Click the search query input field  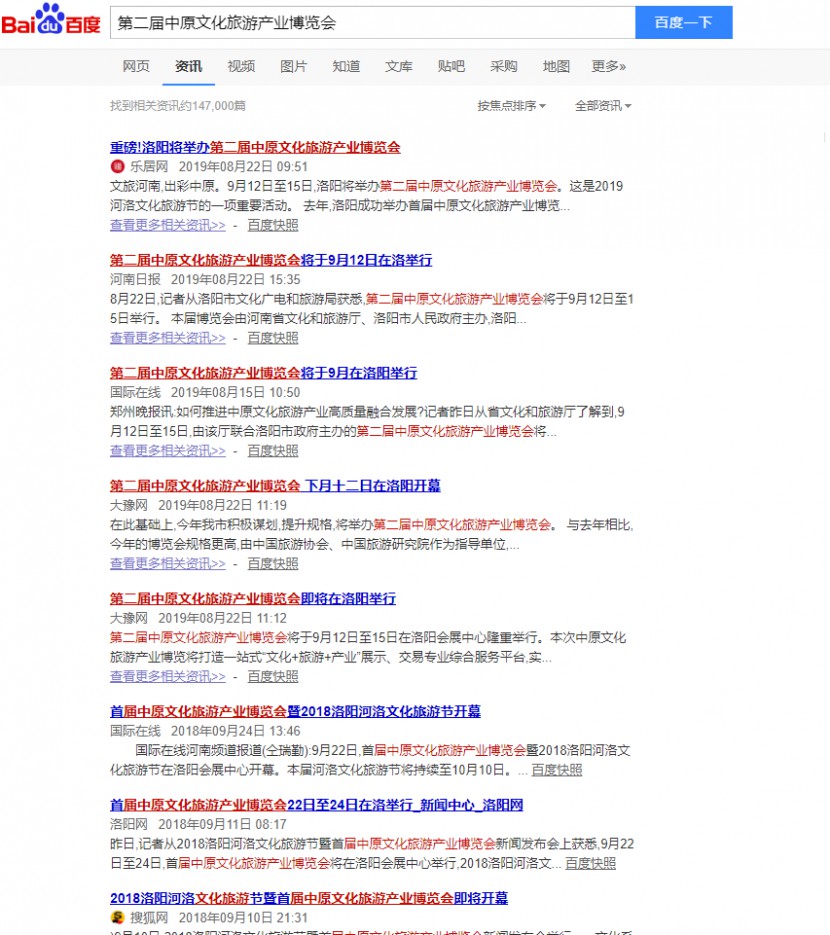370,22
